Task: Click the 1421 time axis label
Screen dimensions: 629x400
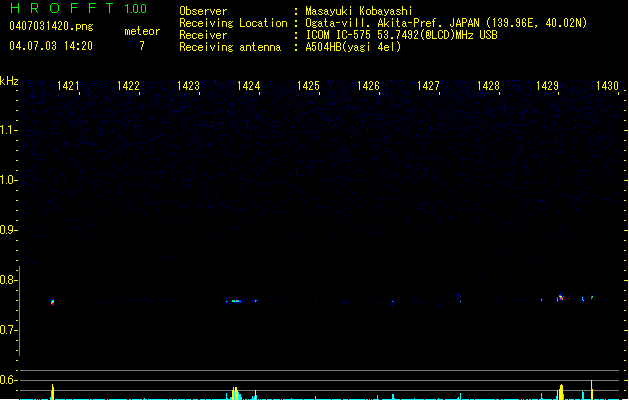Action: click(68, 86)
